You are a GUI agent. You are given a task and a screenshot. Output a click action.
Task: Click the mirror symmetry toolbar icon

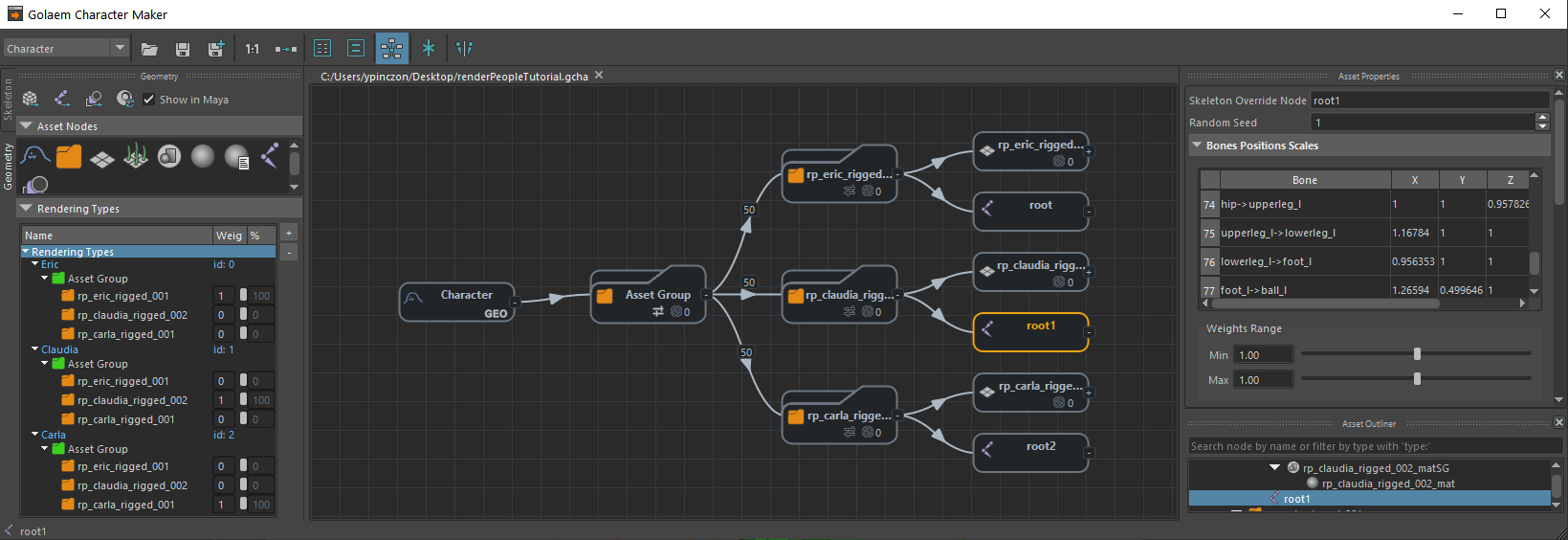464,48
